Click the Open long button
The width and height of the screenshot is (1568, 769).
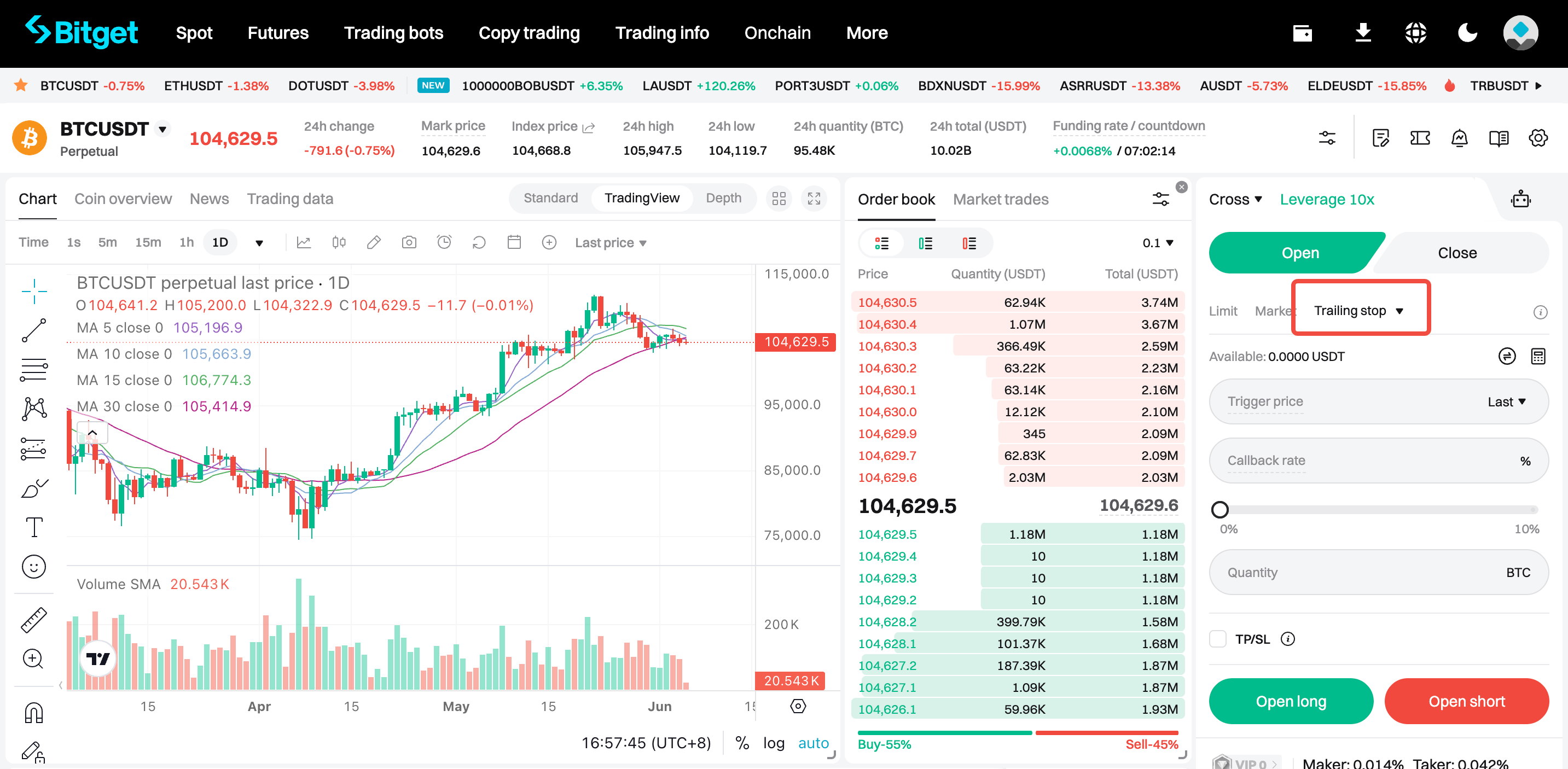point(1291,702)
